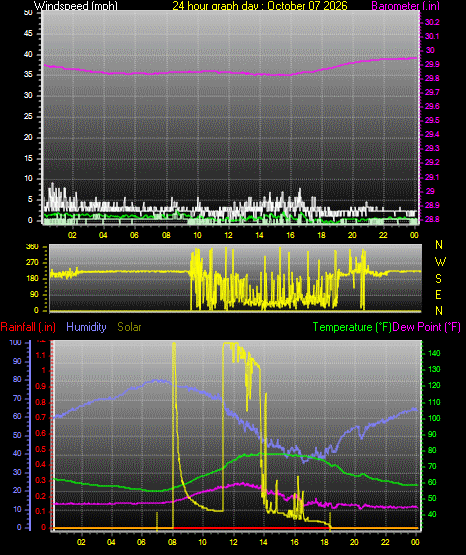Click the "30.1" barometer axis value
Screen dimensions: 466x555
pyautogui.click(x=432, y=36)
